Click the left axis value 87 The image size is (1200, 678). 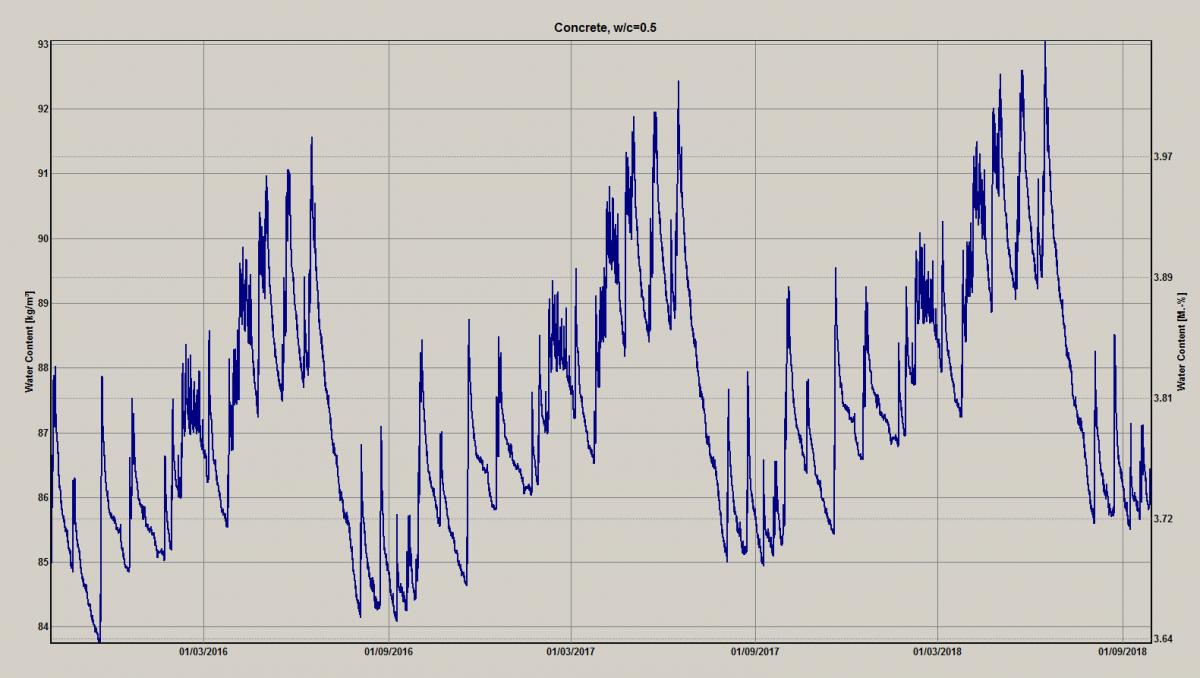tap(44, 433)
